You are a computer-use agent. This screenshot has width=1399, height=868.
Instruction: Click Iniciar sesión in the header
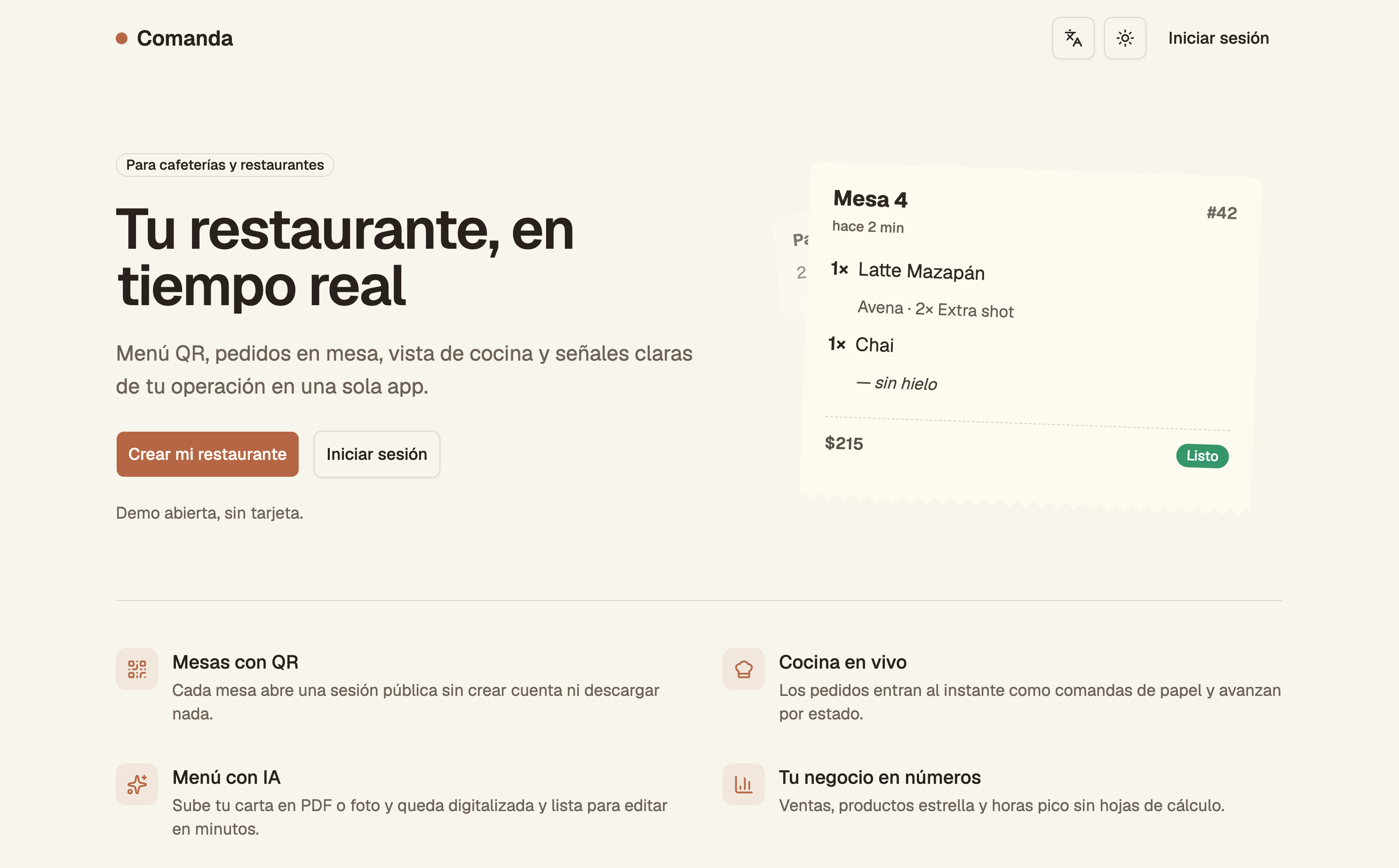click(x=1218, y=38)
